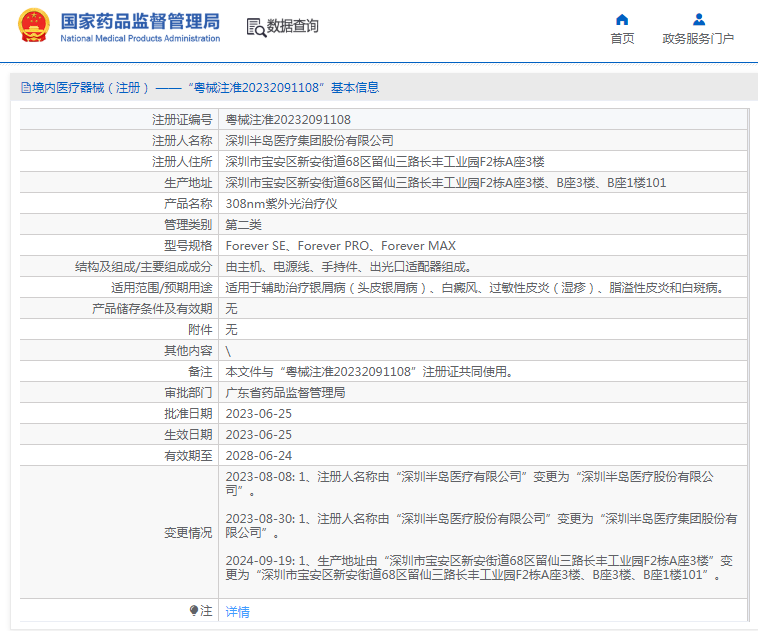Open 政务服务门户 text link
Viewport: 758px width, 631px height.
(x=699, y=38)
